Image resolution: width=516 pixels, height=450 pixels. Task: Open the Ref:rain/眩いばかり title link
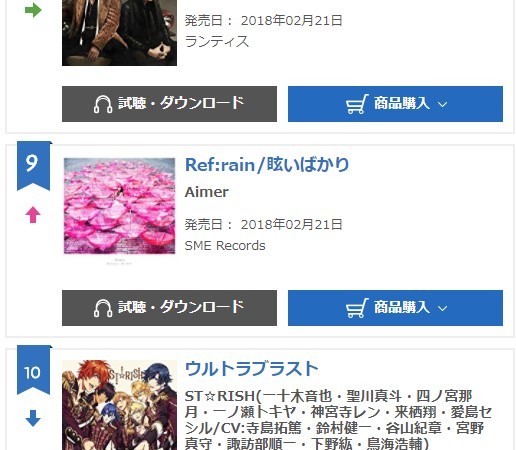(x=267, y=165)
